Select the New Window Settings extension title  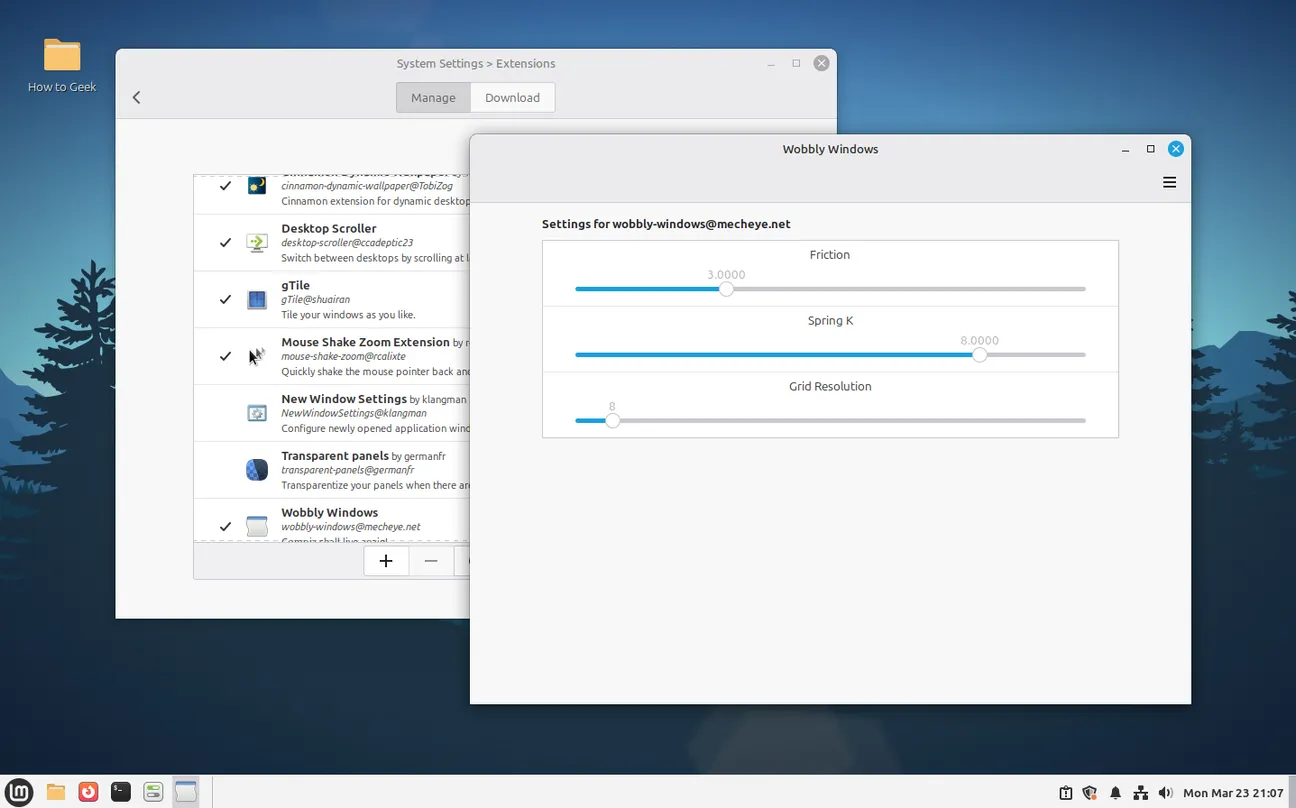pos(343,399)
